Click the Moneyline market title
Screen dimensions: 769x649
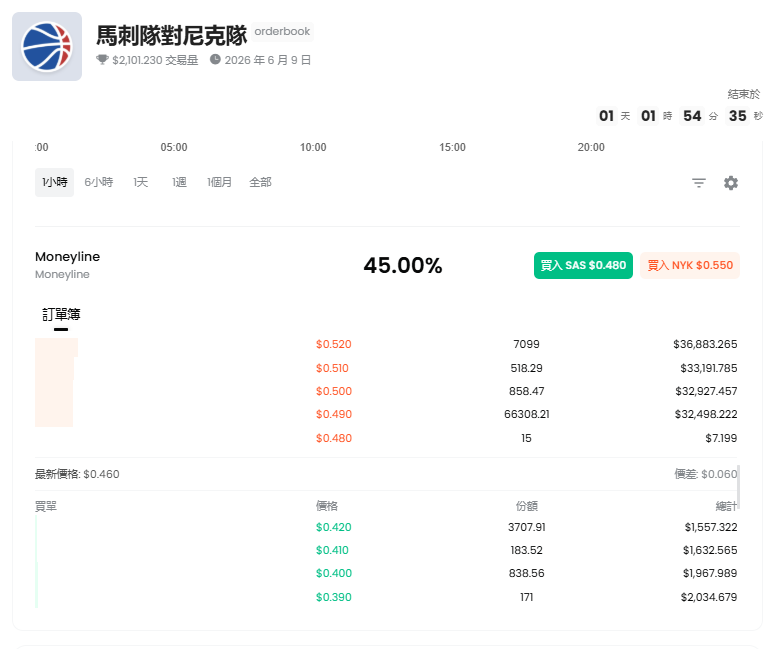(x=68, y=257)
